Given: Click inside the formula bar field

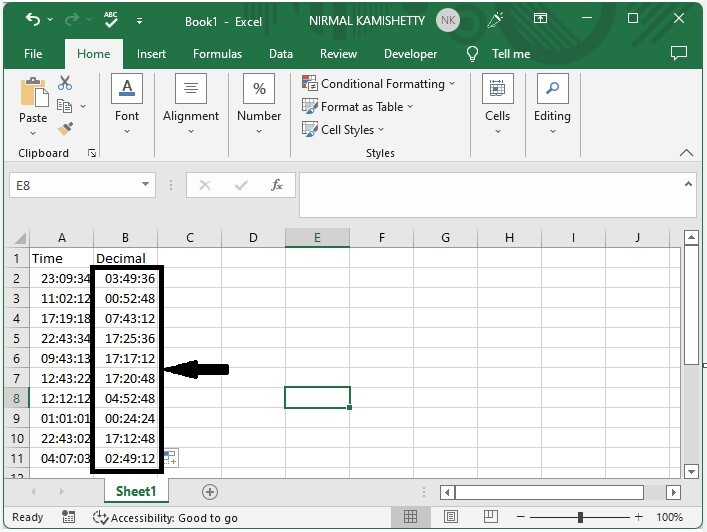Looking at the screenshot, I should (x=491, y=195).
